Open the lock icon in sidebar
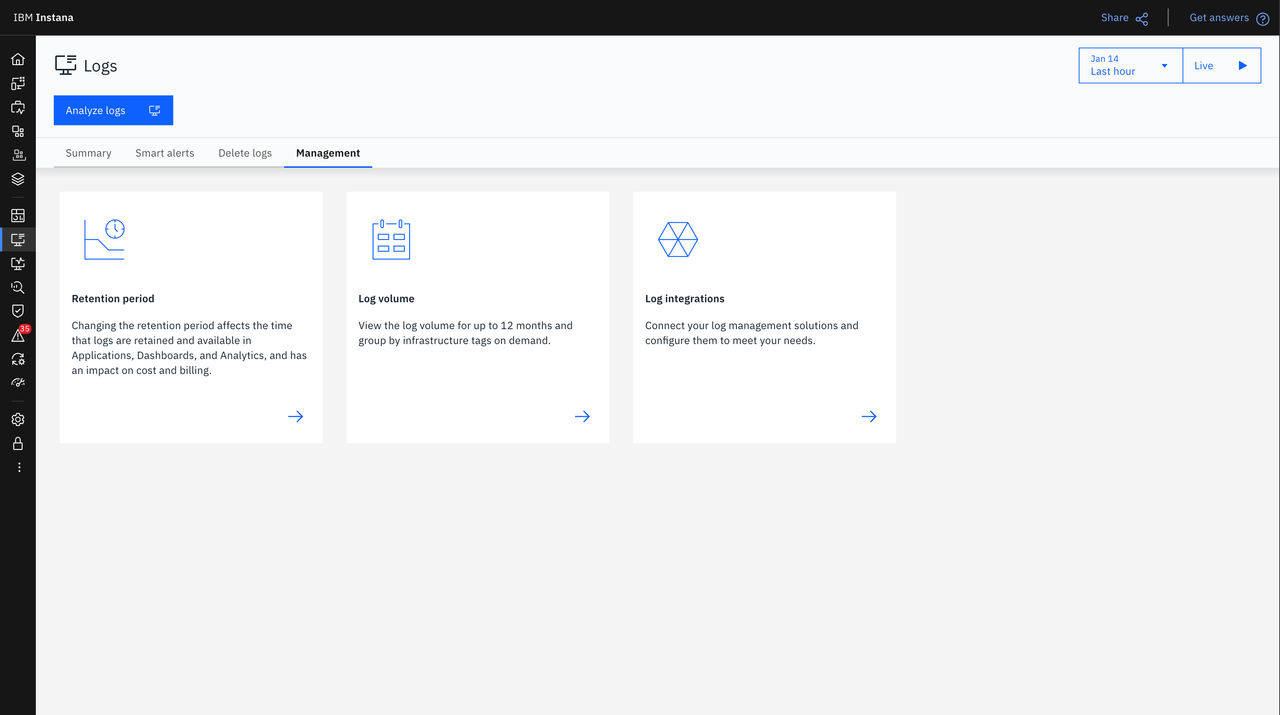 pyautogui.click(x=18, y=444)
